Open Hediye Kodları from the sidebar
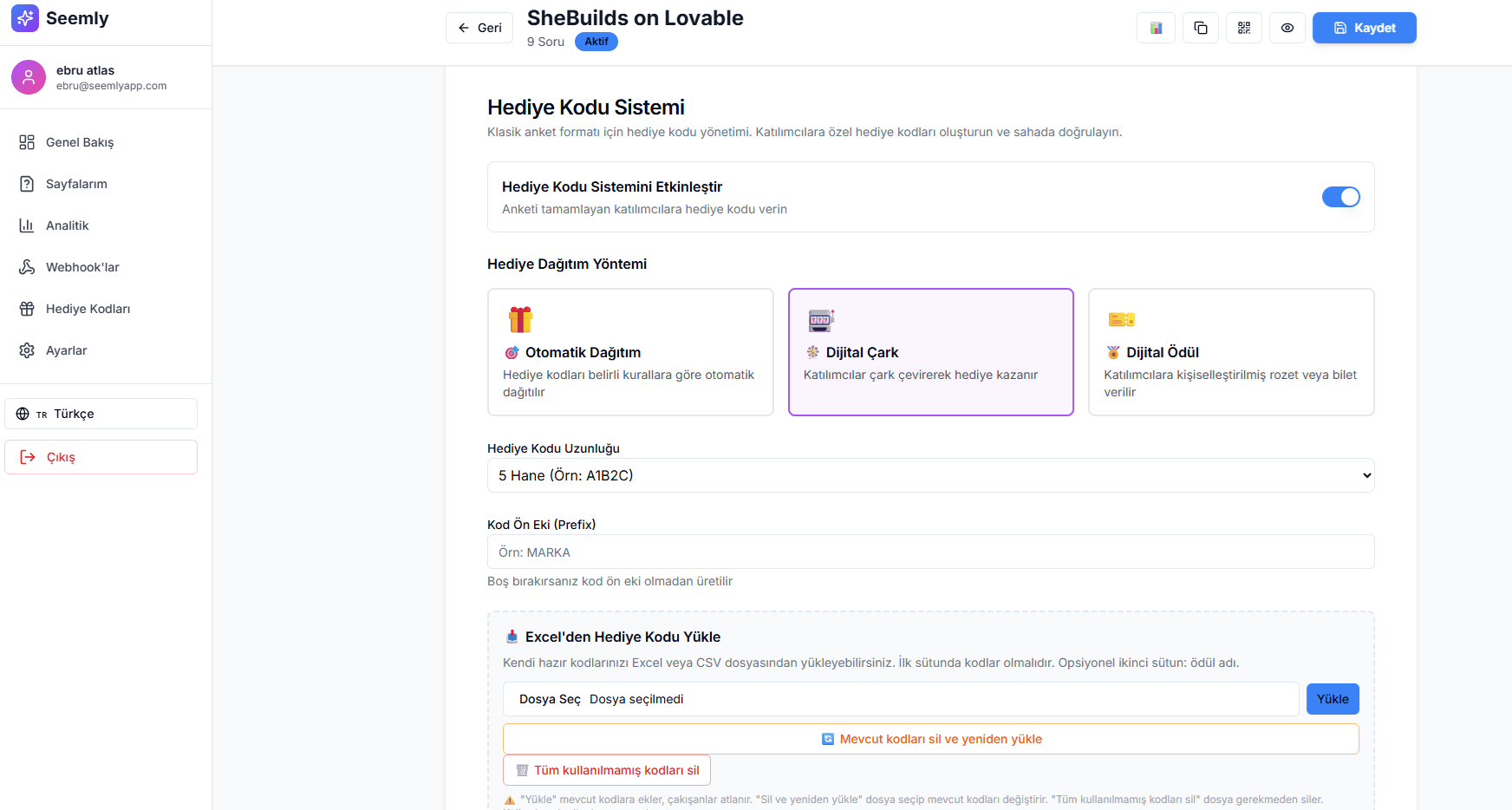Viewport: 1512px width, 810px height. point(88,309)
